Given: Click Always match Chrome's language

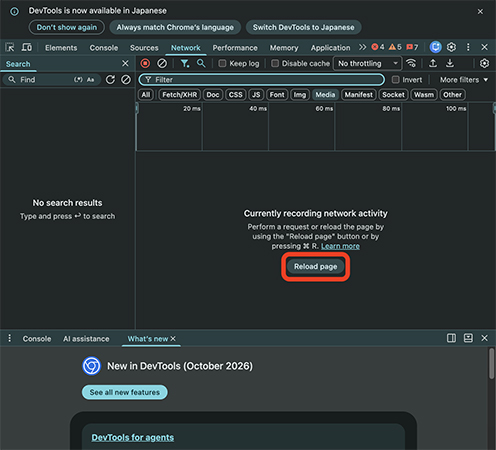Looking at the screenshot, I should (x=175, y=27).
